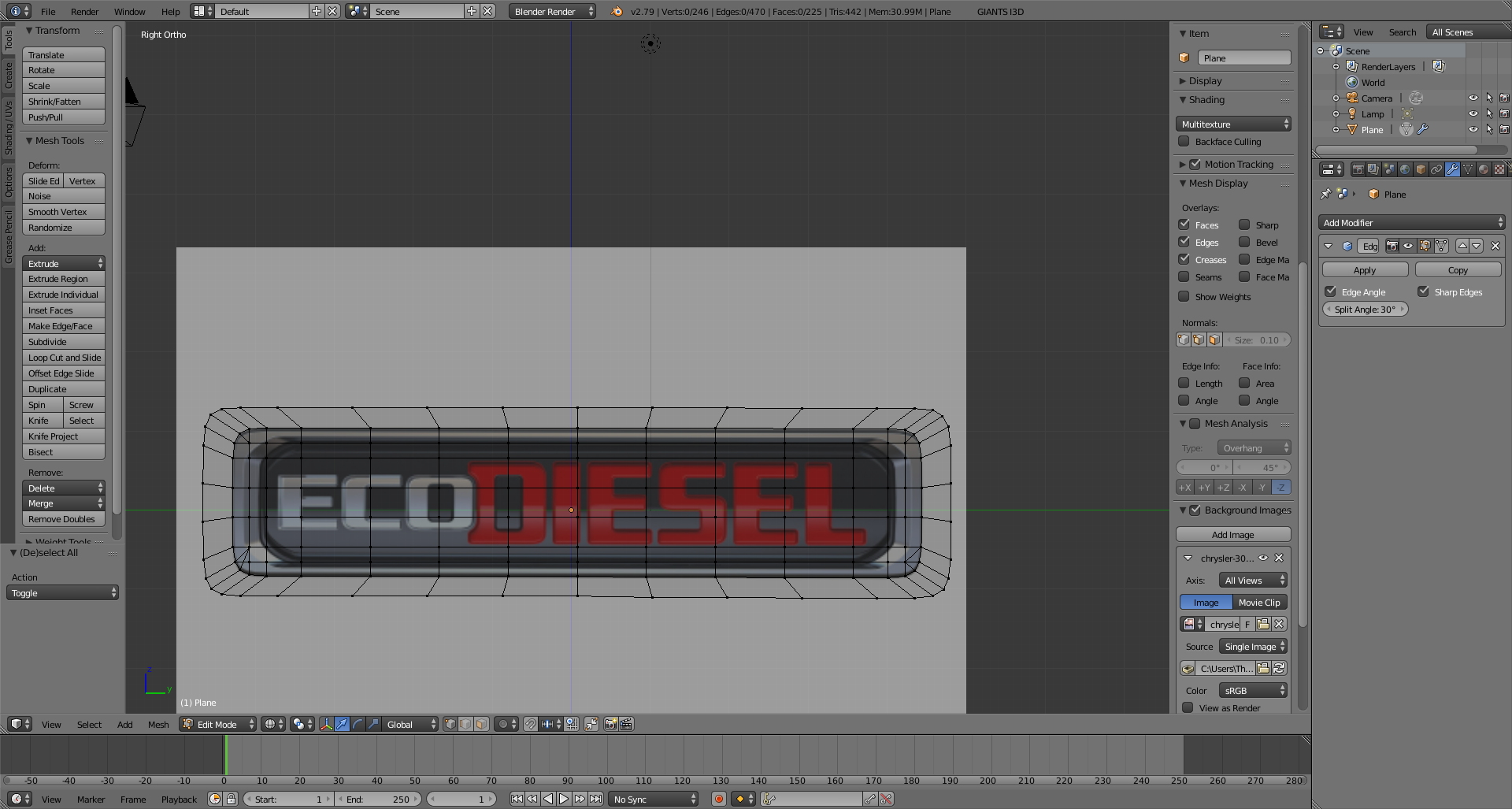Open the Blender Render engine dropdown
The image size is (1512, 809).
pos(552,11)
